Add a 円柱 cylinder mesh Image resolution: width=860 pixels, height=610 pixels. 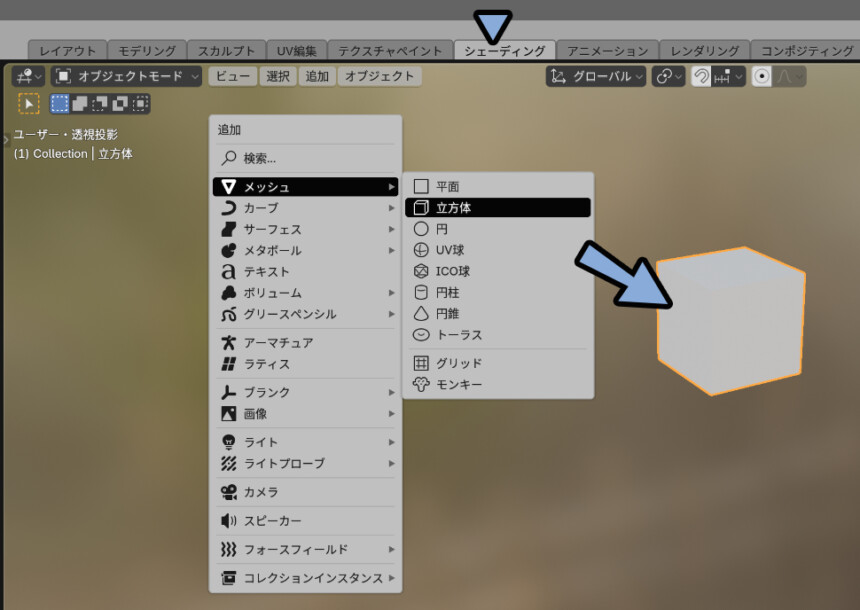(498, 293)
